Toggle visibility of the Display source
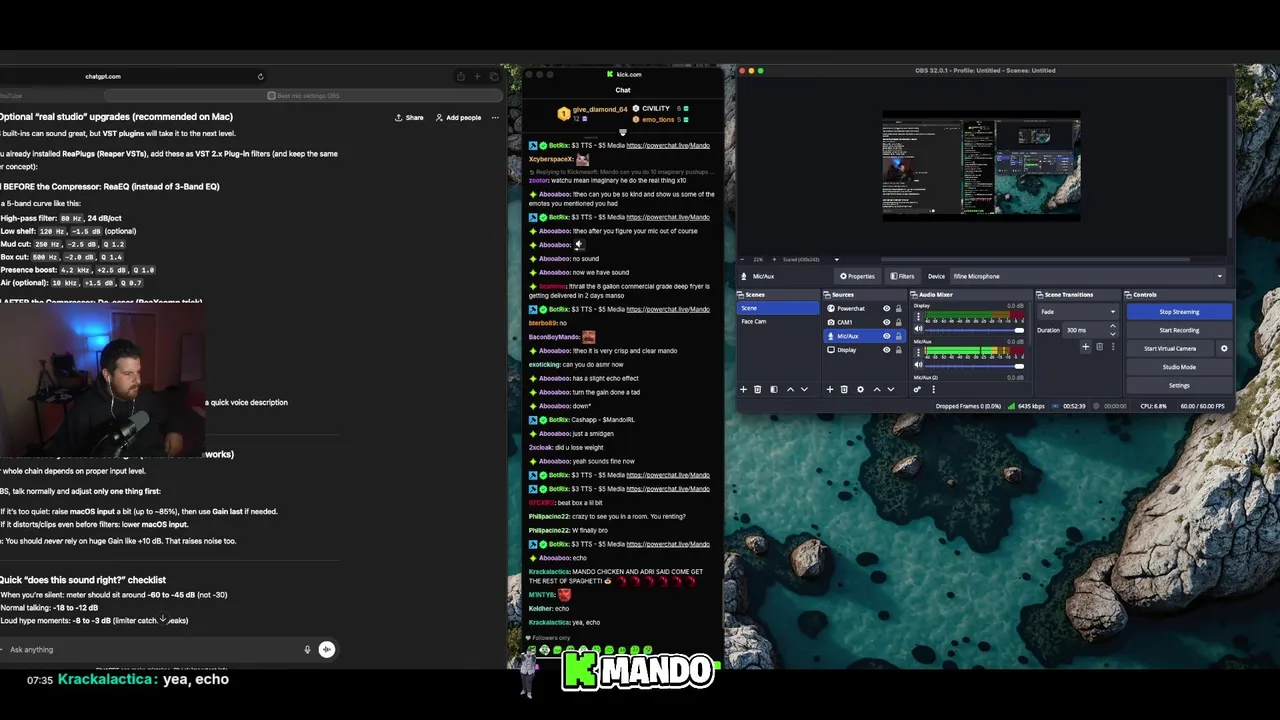The width and height of the screenshot is (1280, 720). pos(886,350)
